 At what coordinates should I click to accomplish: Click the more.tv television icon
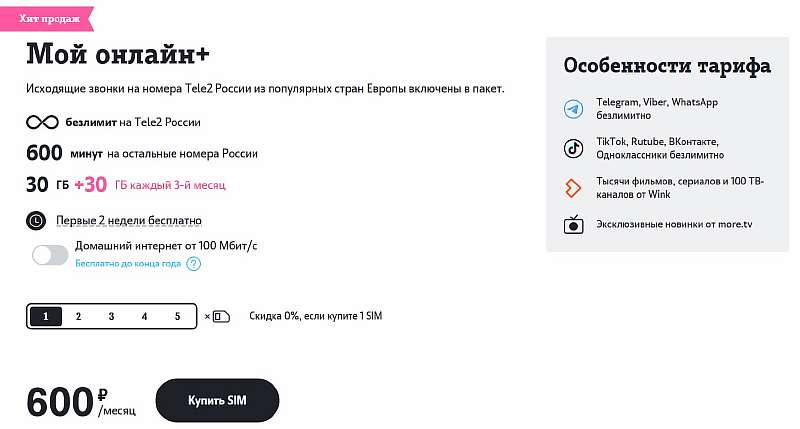[x=574, y=224]
